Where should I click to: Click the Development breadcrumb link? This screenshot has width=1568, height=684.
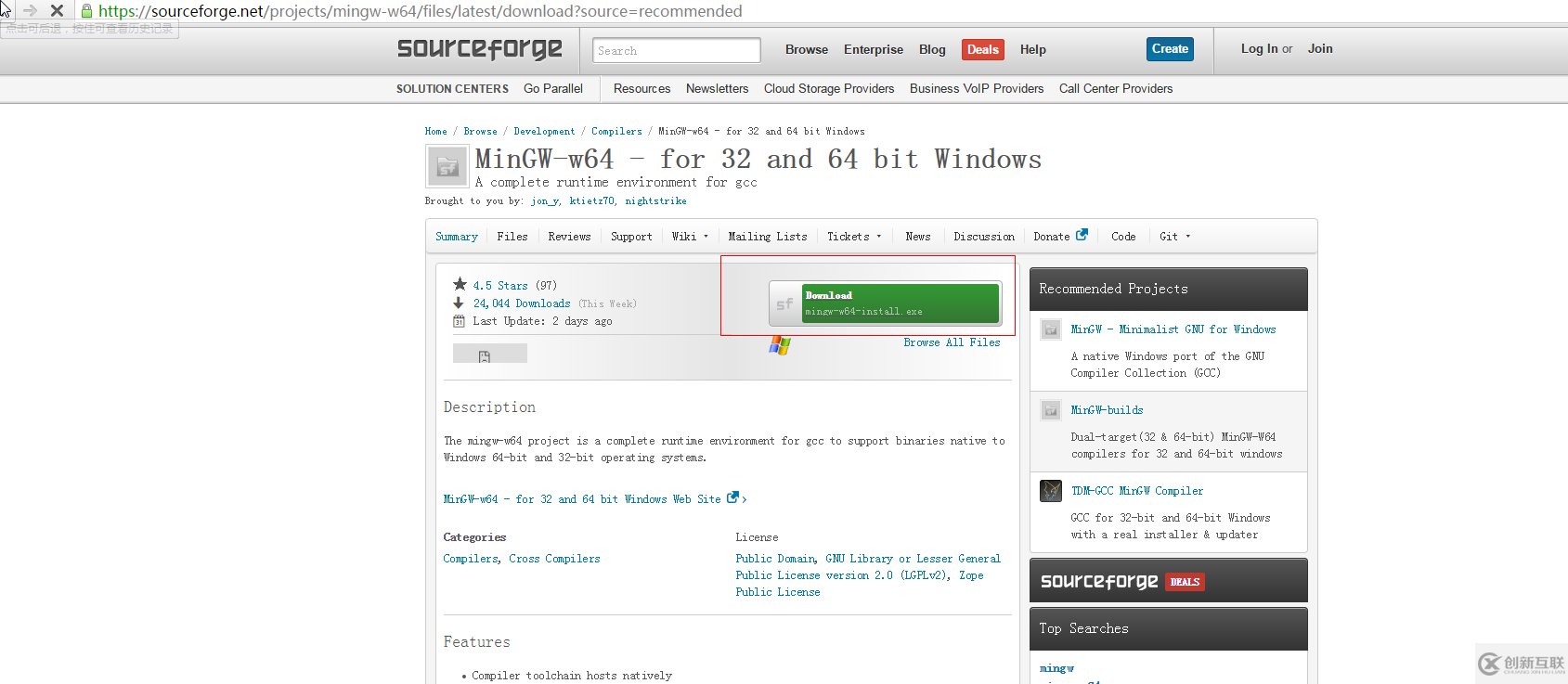[x=544, y=132]
